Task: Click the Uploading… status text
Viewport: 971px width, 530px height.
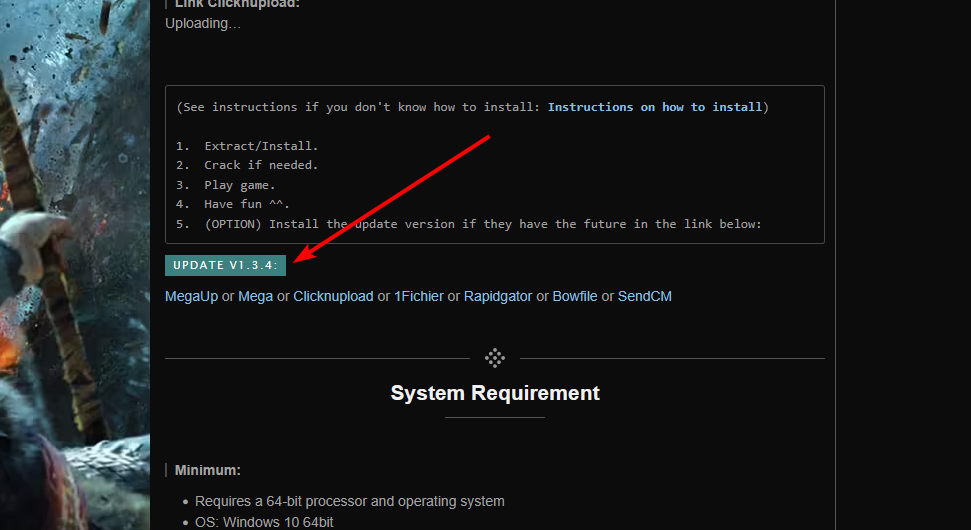Action: coord(203,23)
